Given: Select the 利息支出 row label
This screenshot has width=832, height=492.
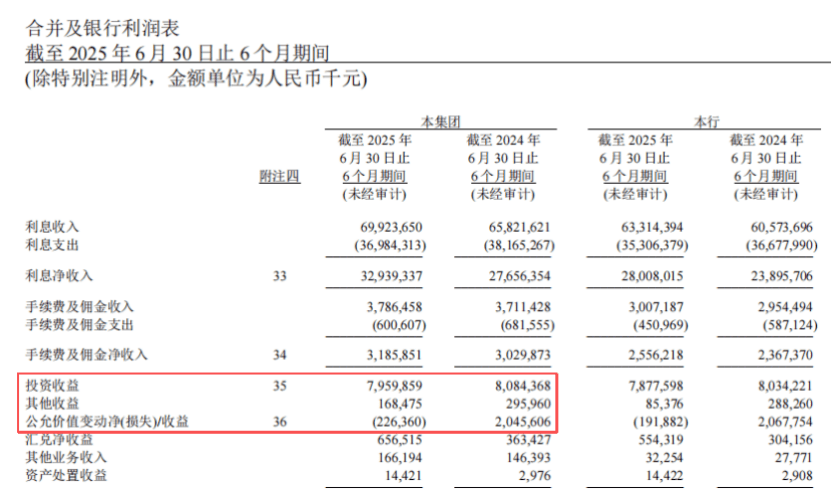Looking at the screenshot, I should (52, 245).
